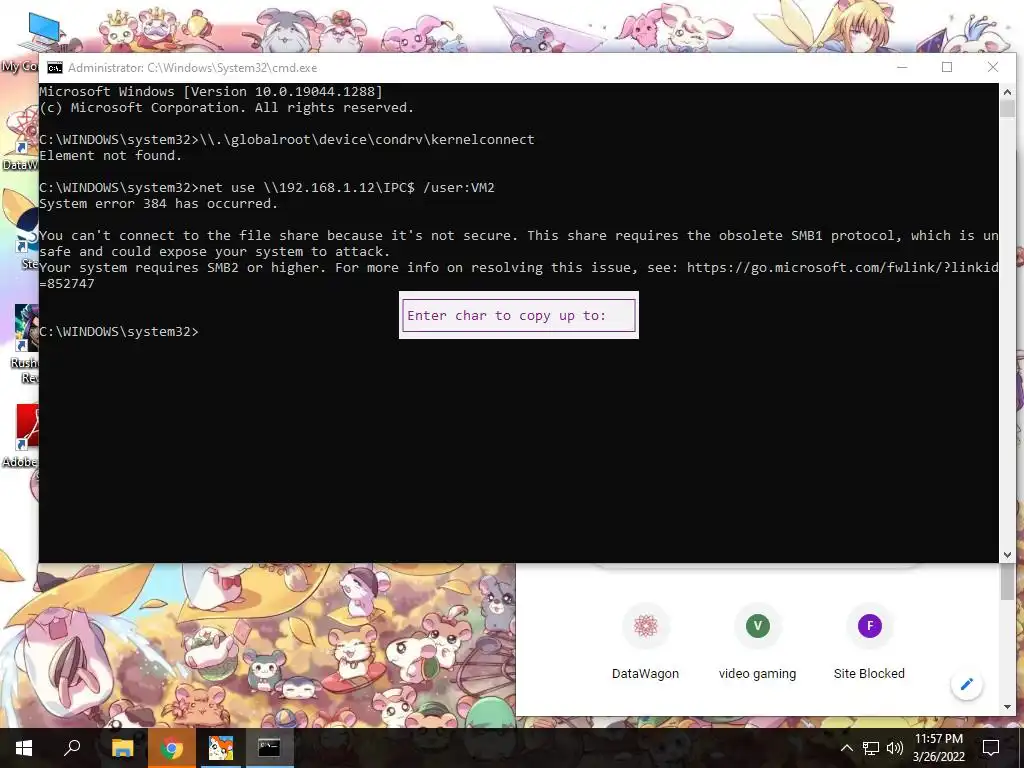The width and height of the screenshot is (1024, 768).
Task: Click the go.microsoft.com fwlink URL text
Action: click(842, 268)
